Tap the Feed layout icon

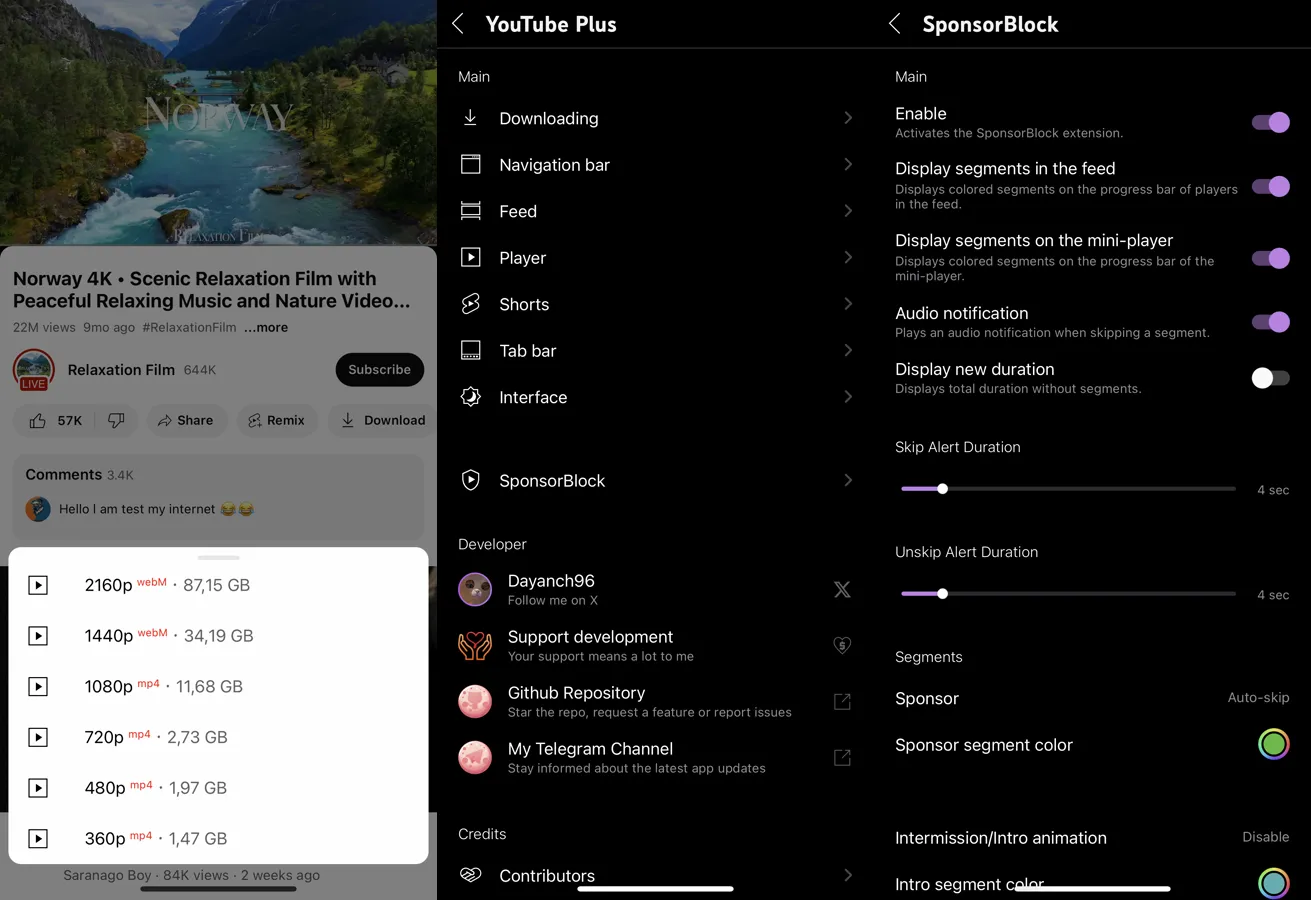[470, 211]
